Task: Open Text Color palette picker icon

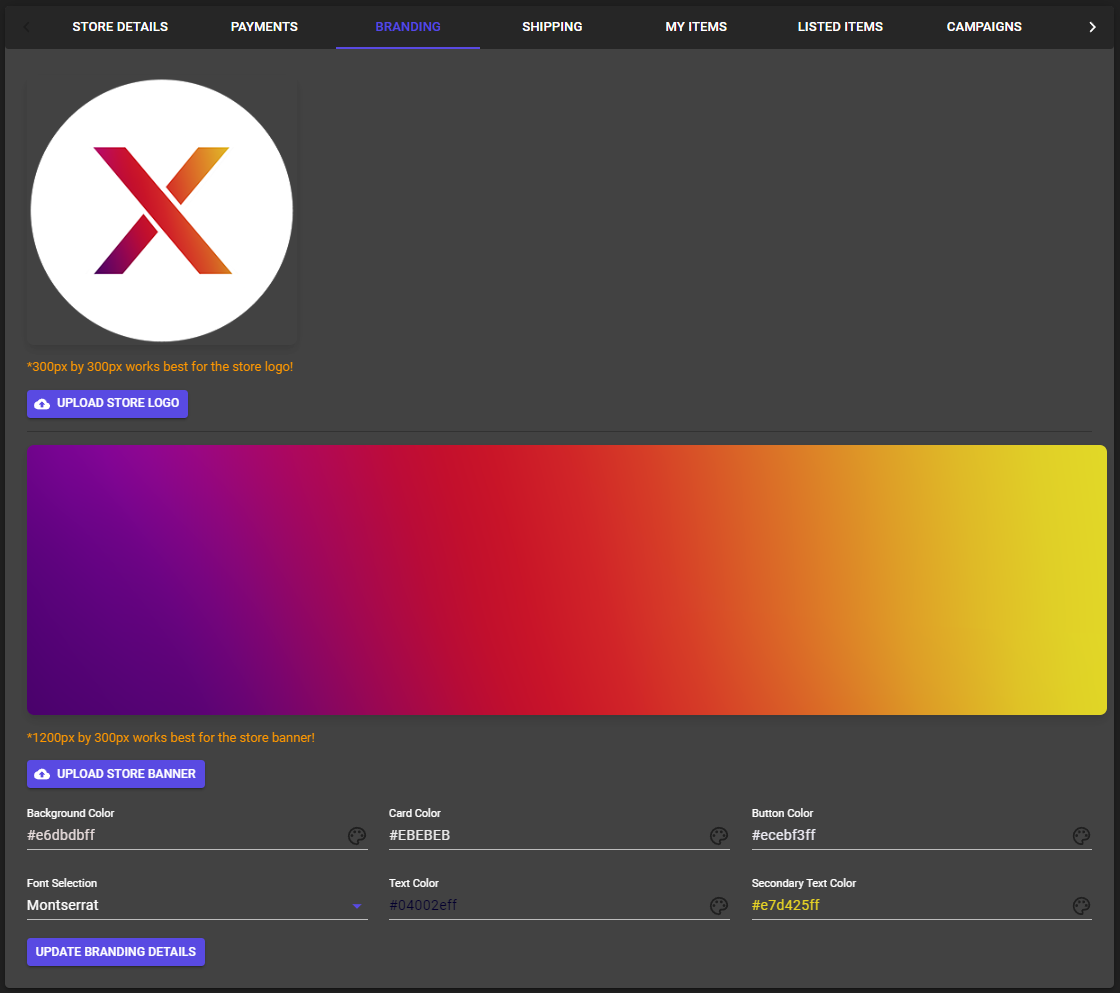Action: [718, 906]
